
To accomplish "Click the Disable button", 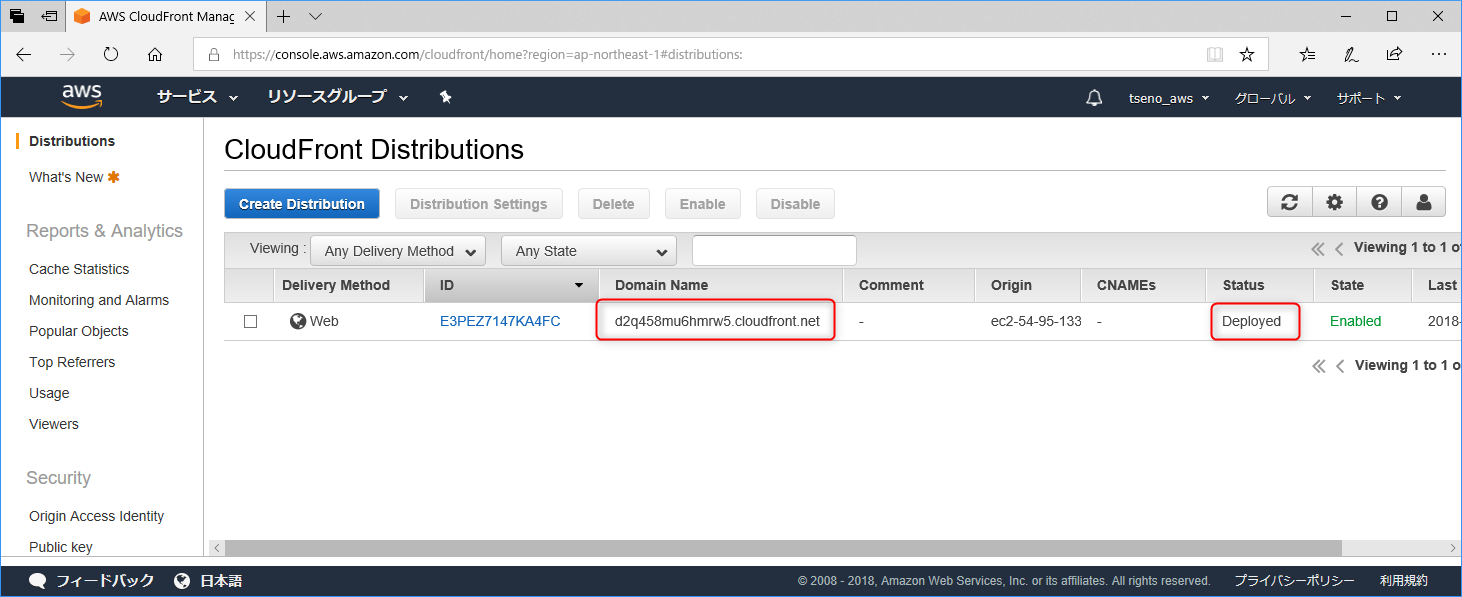I will click(x=796, y=203).
